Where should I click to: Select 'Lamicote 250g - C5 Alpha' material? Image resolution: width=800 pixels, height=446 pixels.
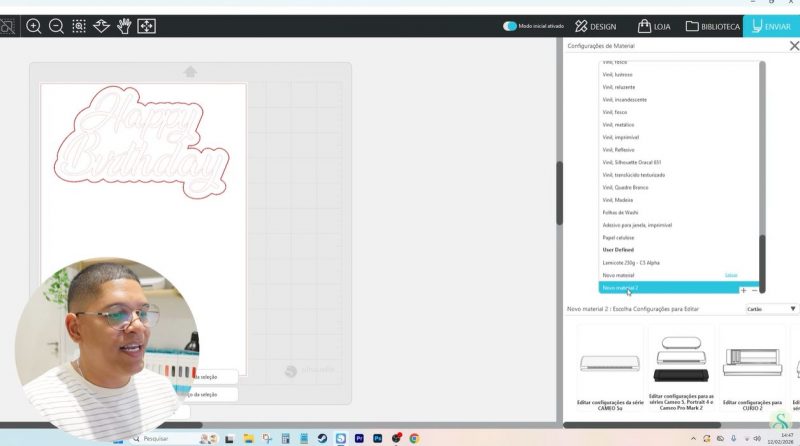coord(631,262)
